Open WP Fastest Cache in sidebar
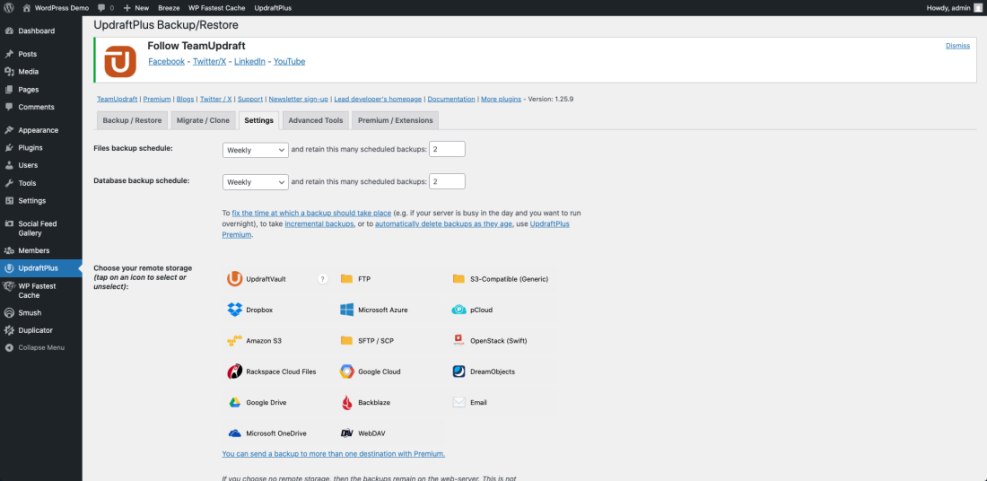The image size is (987, 481). [x=41, y=290]
